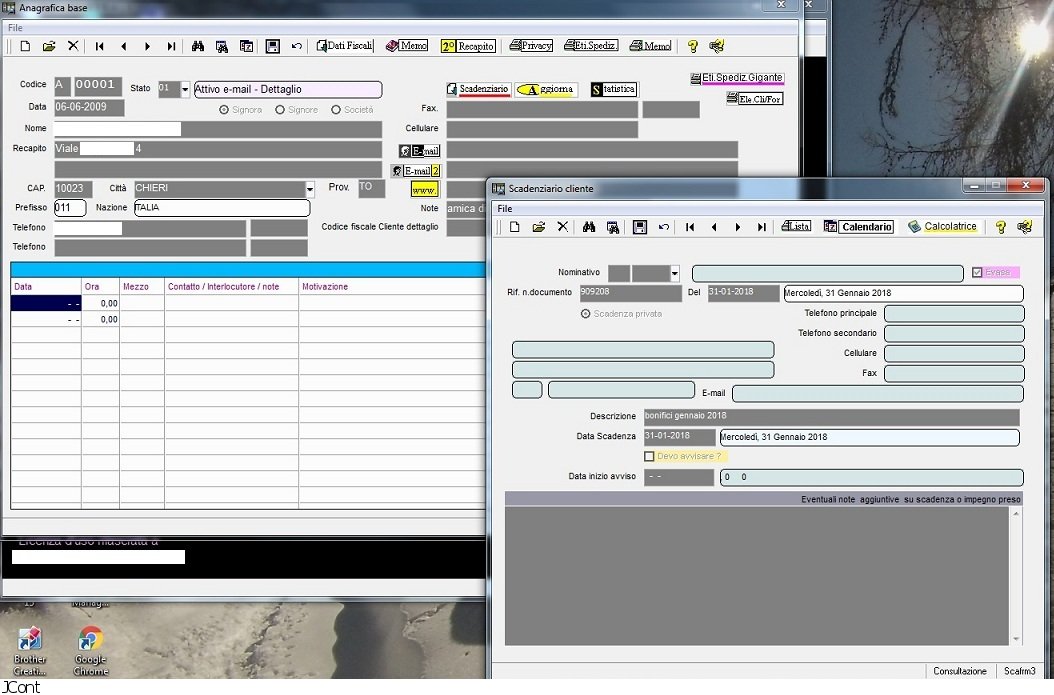
Task: Select the Società radio button
Action: coord(336,110)
